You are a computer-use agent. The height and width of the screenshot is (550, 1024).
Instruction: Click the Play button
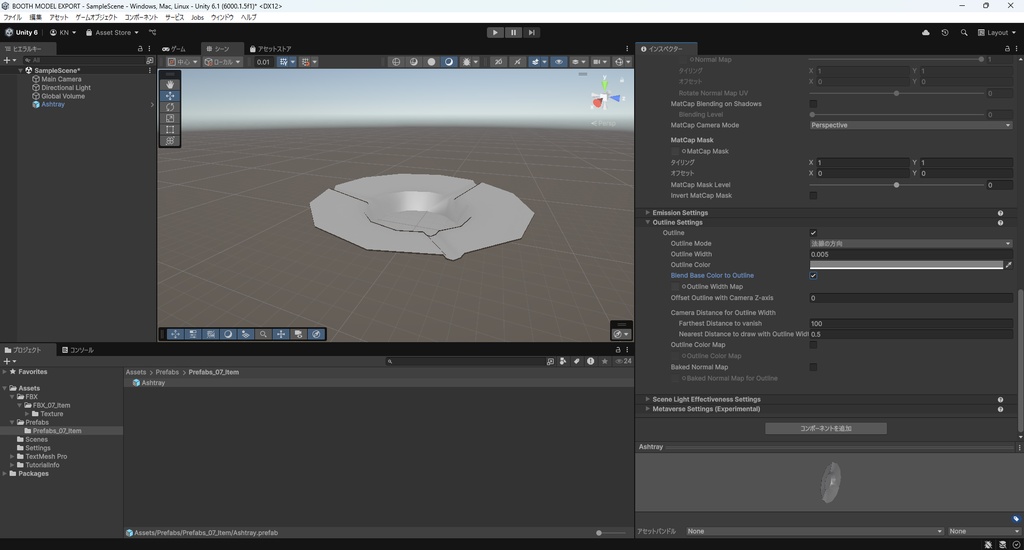pos(495,32)
